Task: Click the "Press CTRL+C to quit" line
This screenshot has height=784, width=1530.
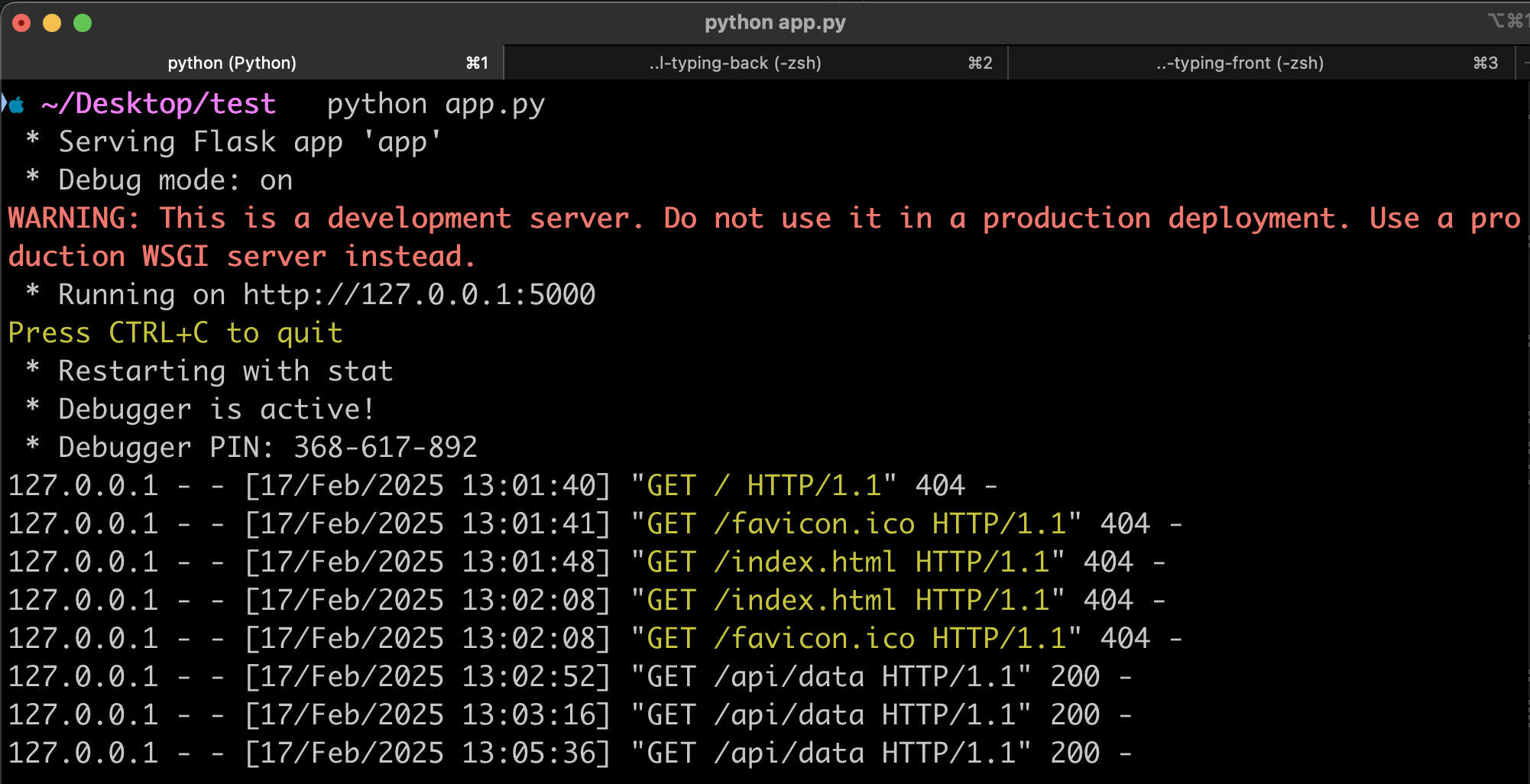Action: [x=175, y=333]
